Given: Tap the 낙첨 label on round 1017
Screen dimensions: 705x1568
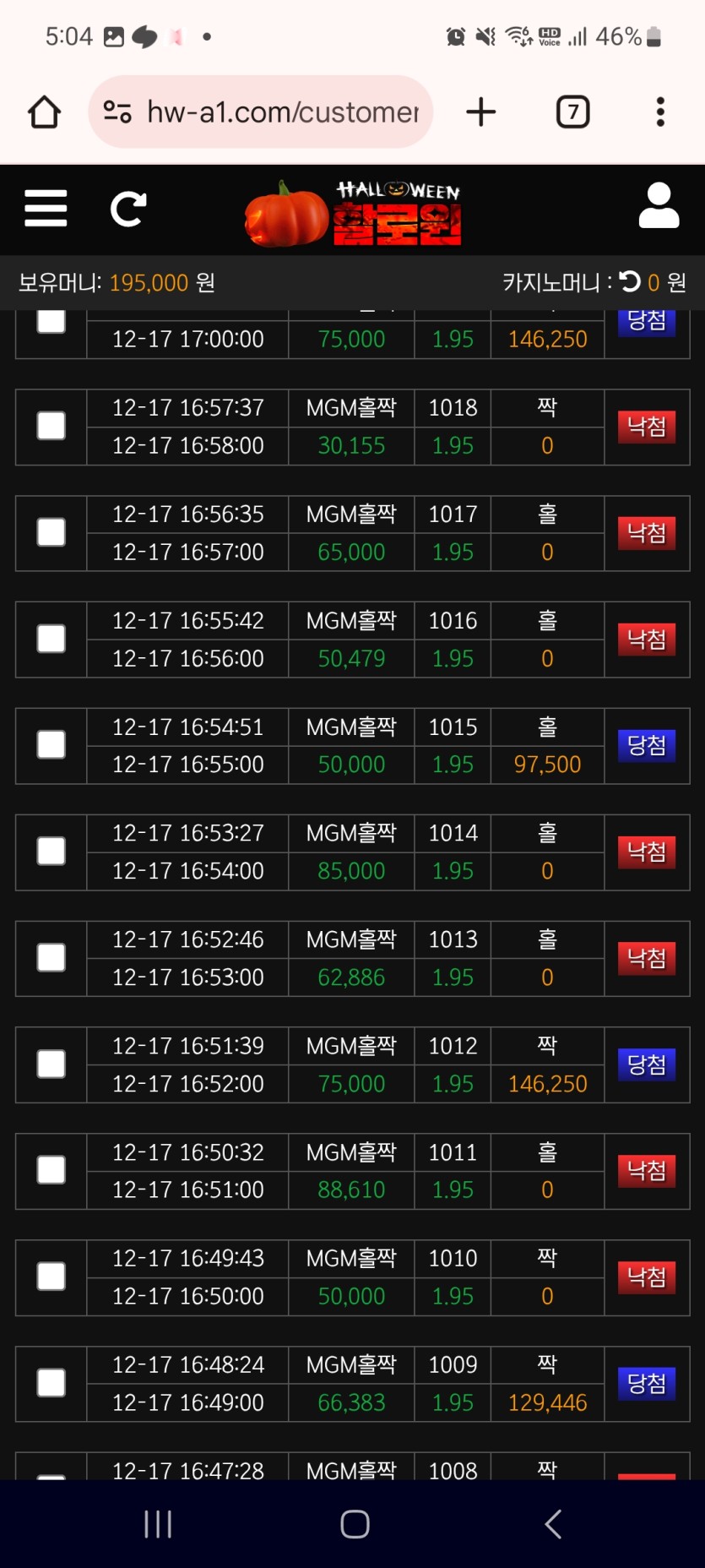Looking at the screenshot, I should (x=647, y=533).
